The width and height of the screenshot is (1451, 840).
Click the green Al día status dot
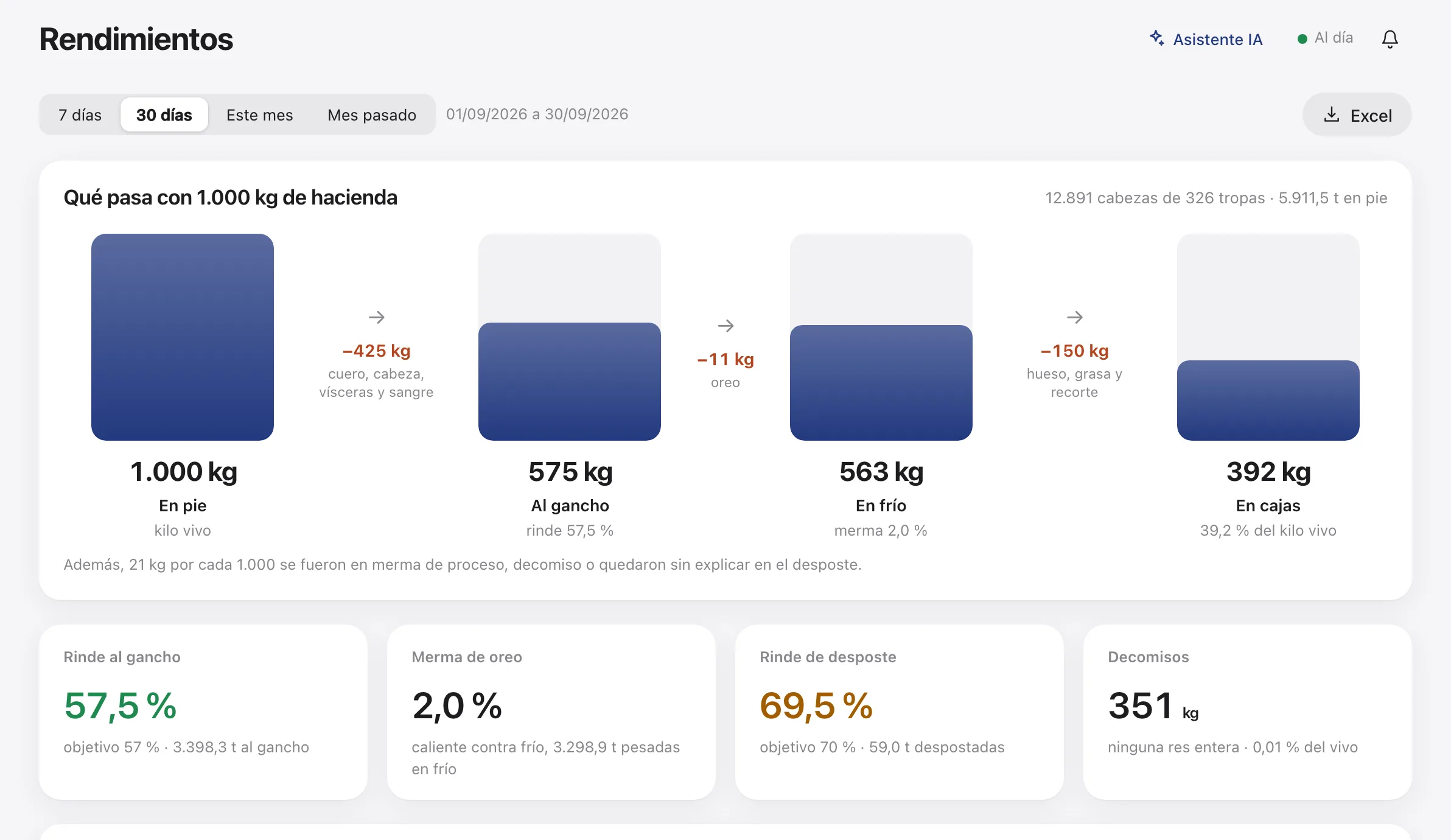(x=1302, y=39)
